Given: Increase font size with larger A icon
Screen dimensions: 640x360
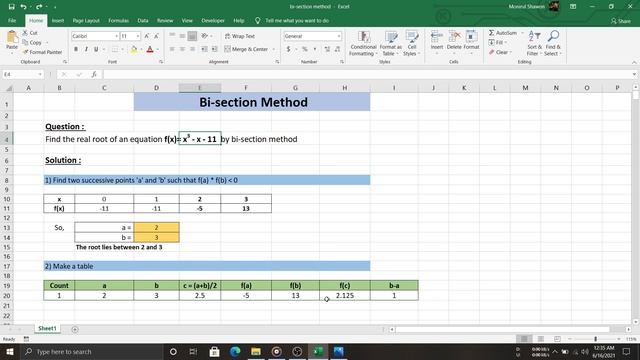Looking at the screenshot, I should [x=147, y=36].
